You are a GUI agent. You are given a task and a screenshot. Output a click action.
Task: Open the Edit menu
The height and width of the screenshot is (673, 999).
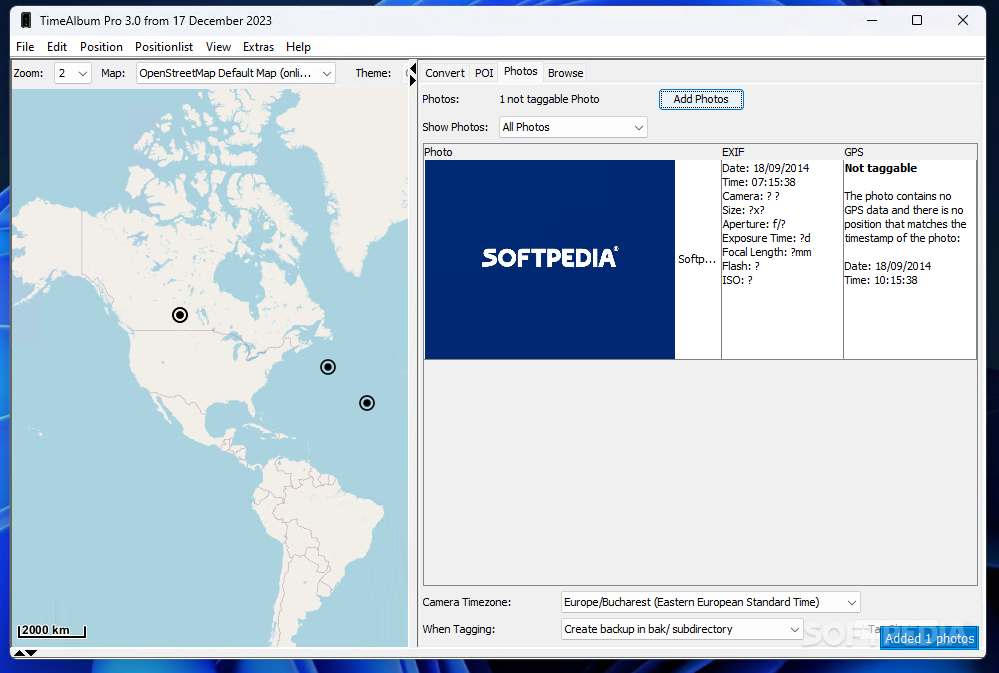coord(57,47)
